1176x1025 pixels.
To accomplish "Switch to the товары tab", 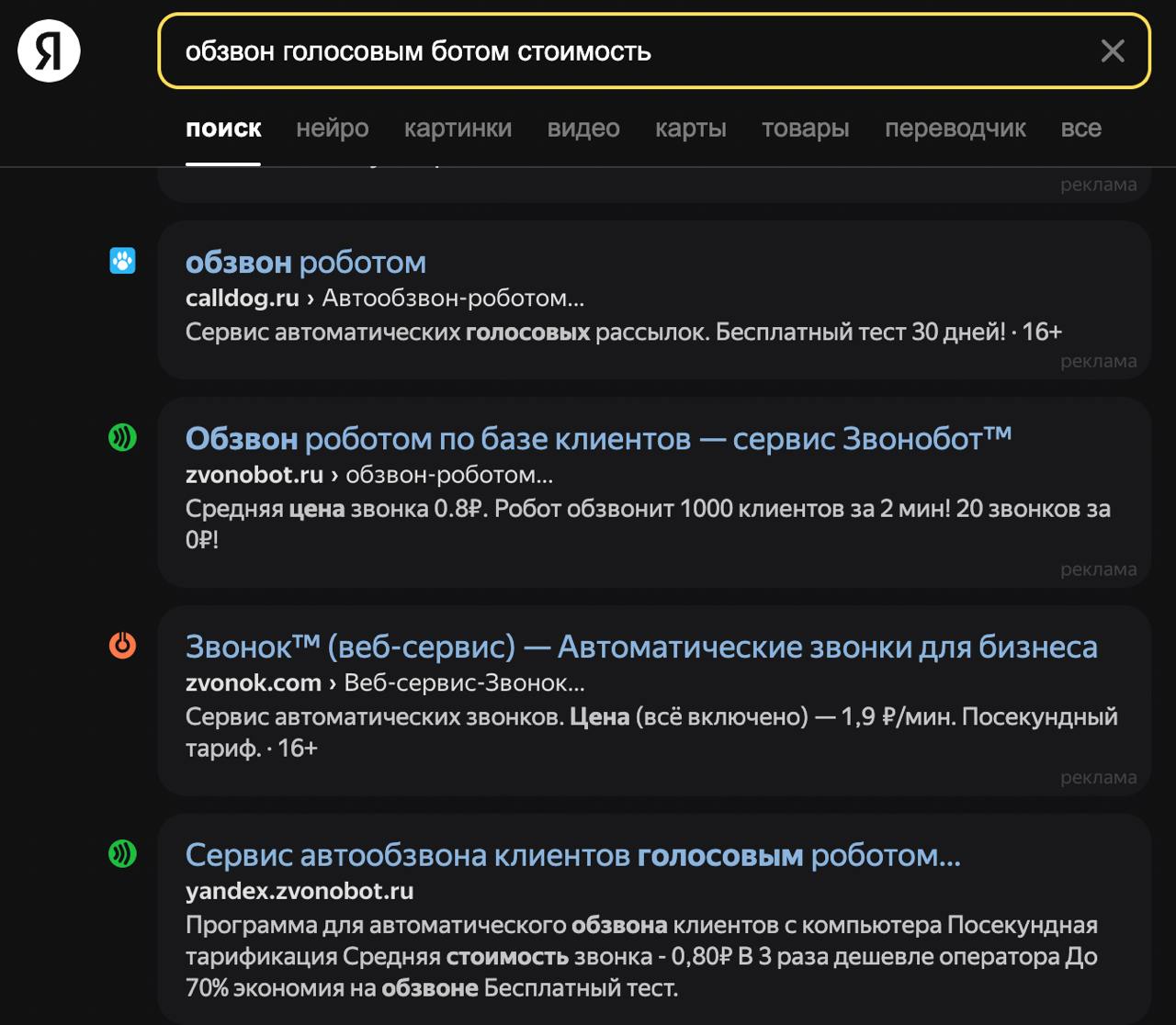I will [x=806, y=129].
